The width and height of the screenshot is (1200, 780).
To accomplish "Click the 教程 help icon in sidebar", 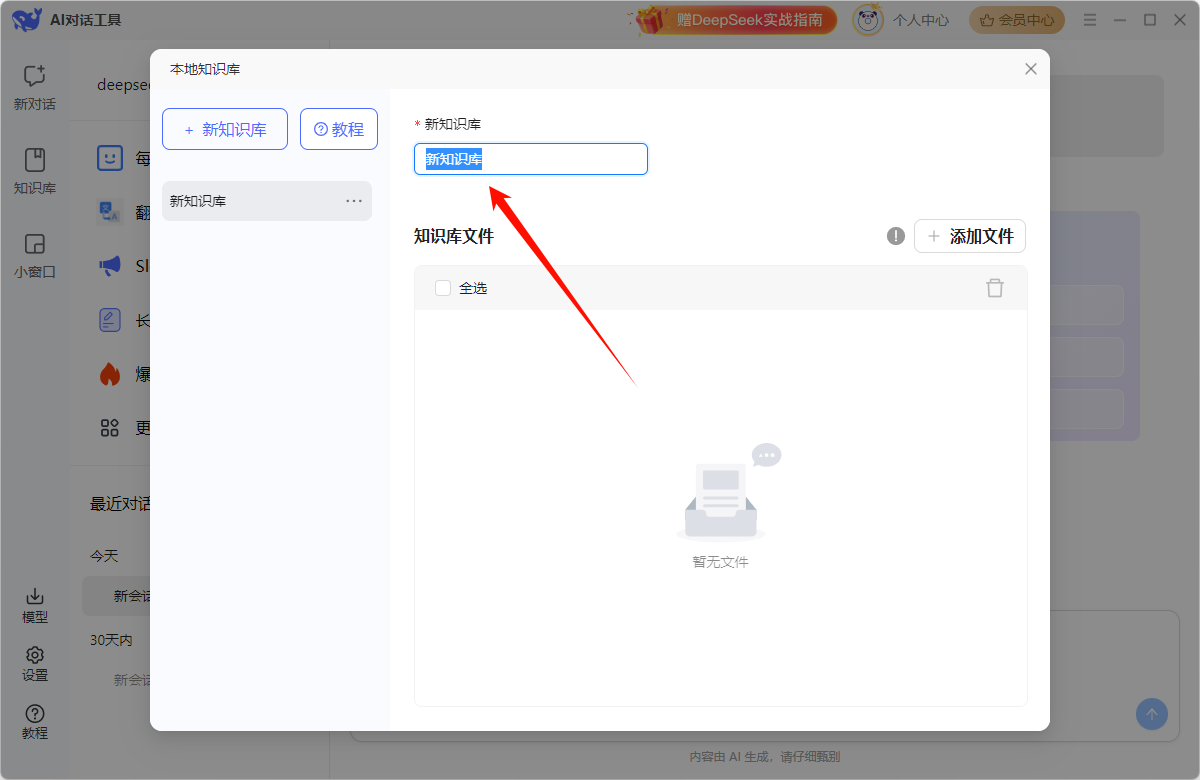I will pos(35,714).
